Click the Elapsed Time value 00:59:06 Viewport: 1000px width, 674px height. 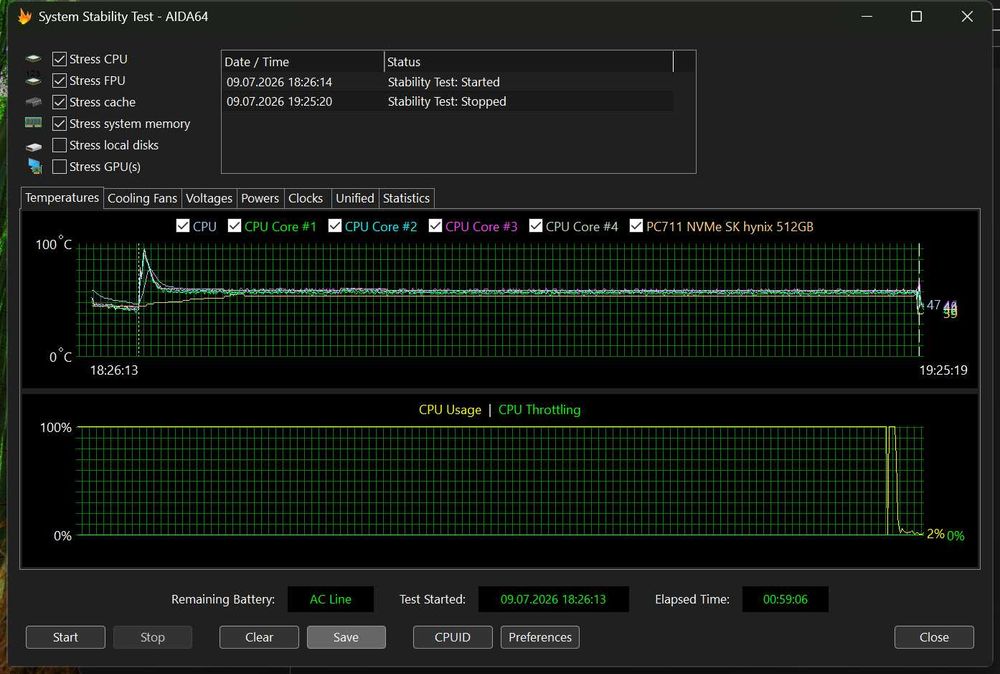(x=785, y=599)
